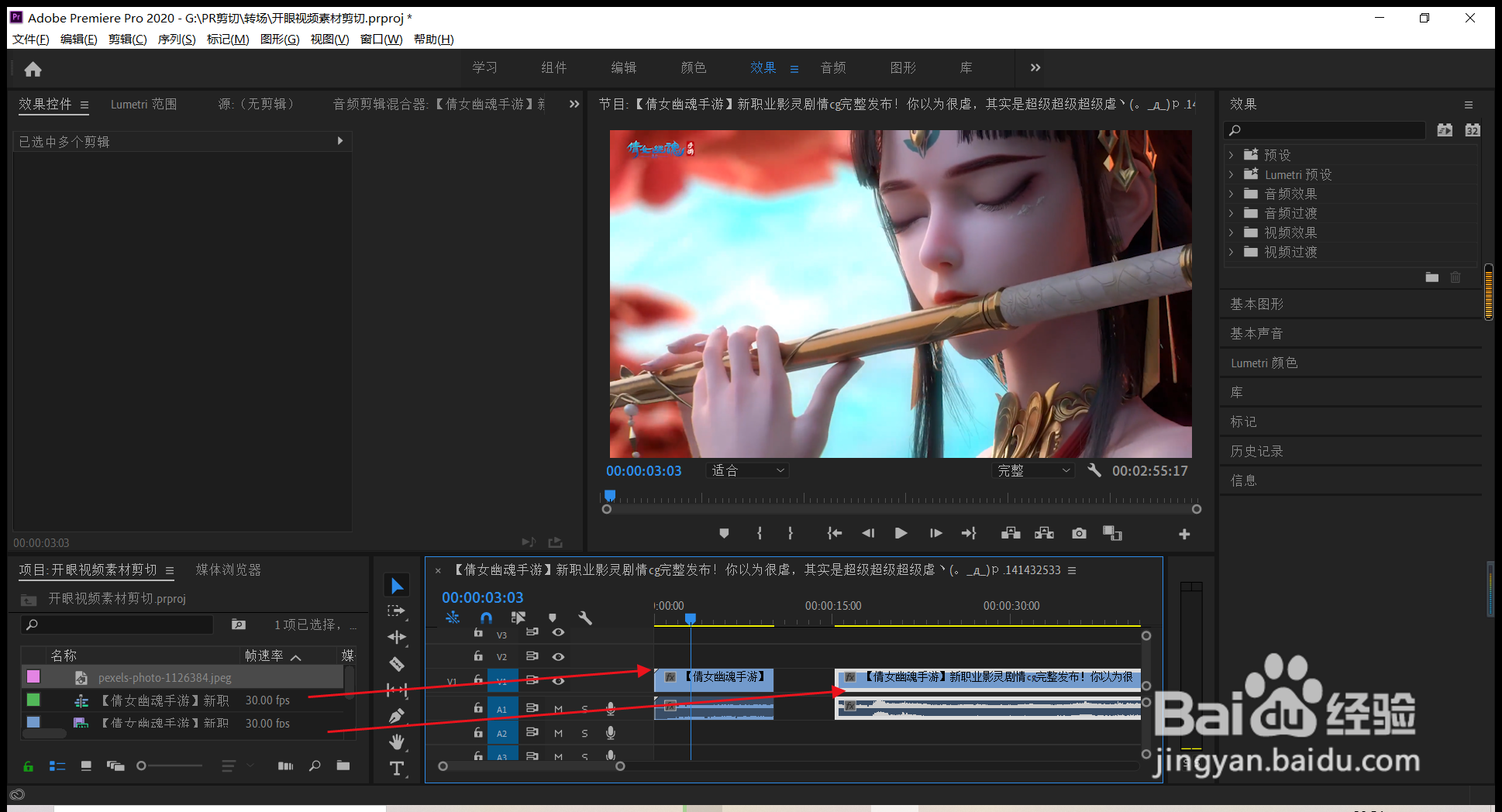Show more workspaces overflow arrows
This screenshot has height=812, width=1502.
tap(1035, 67)
